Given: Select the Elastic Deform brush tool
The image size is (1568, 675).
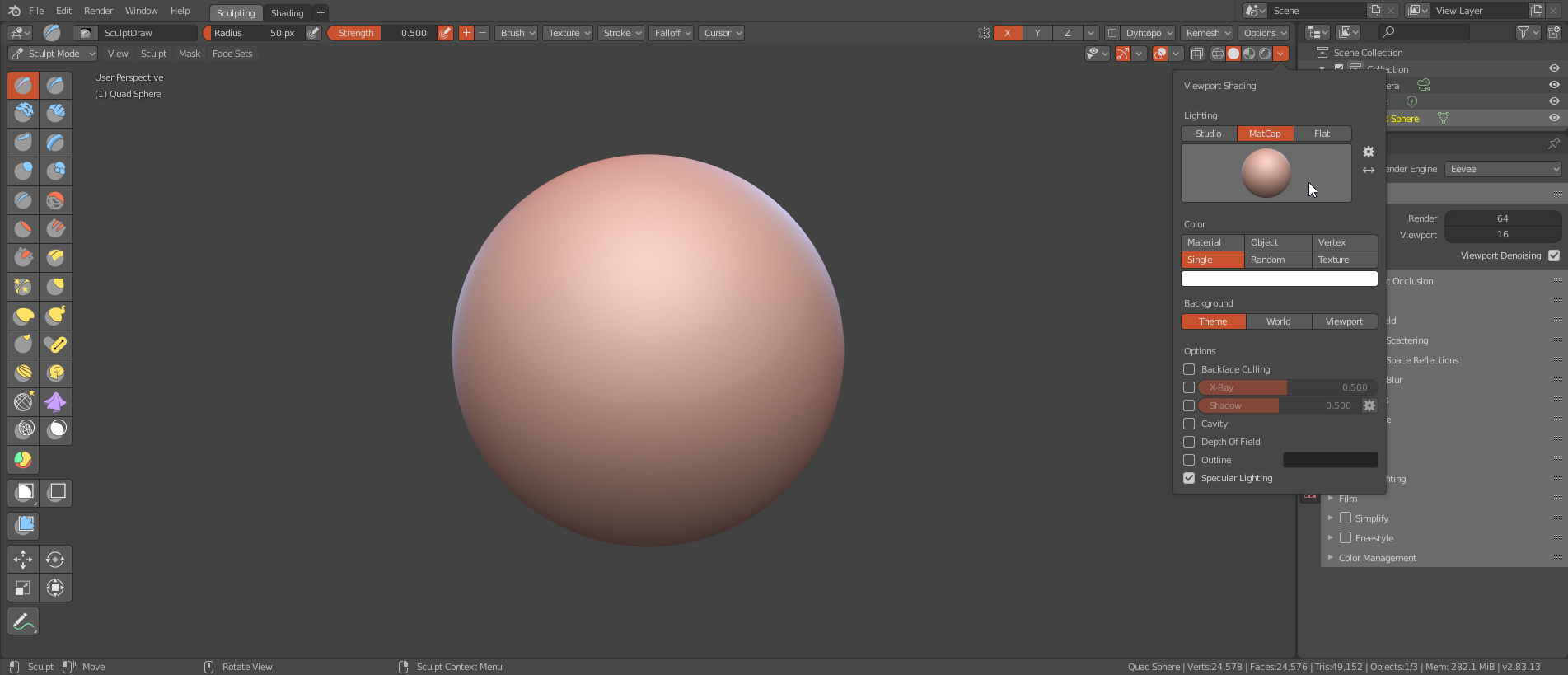Looking at the screenshot, I should 23,316.
